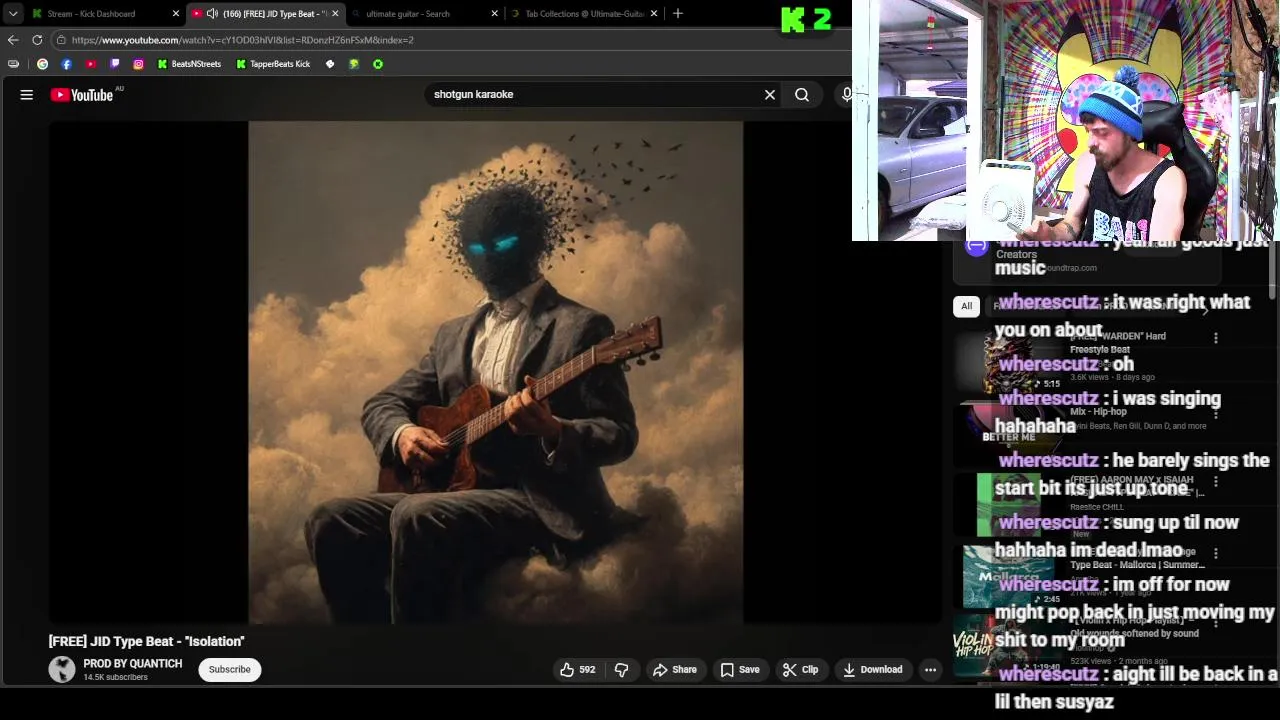The height and width of the screenshot is (720, 1280).
Task: Save video to a playlist
Action: 740,670
